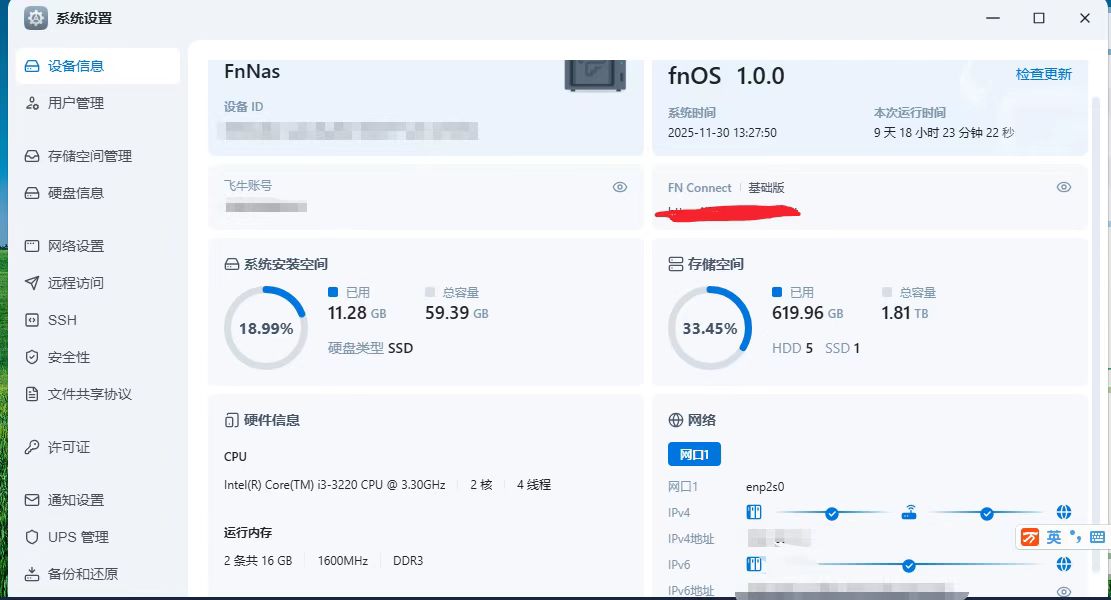Click the 2 条共 16 GB memory text
The width and height of the screenshot is (1111, 600).
258,560
